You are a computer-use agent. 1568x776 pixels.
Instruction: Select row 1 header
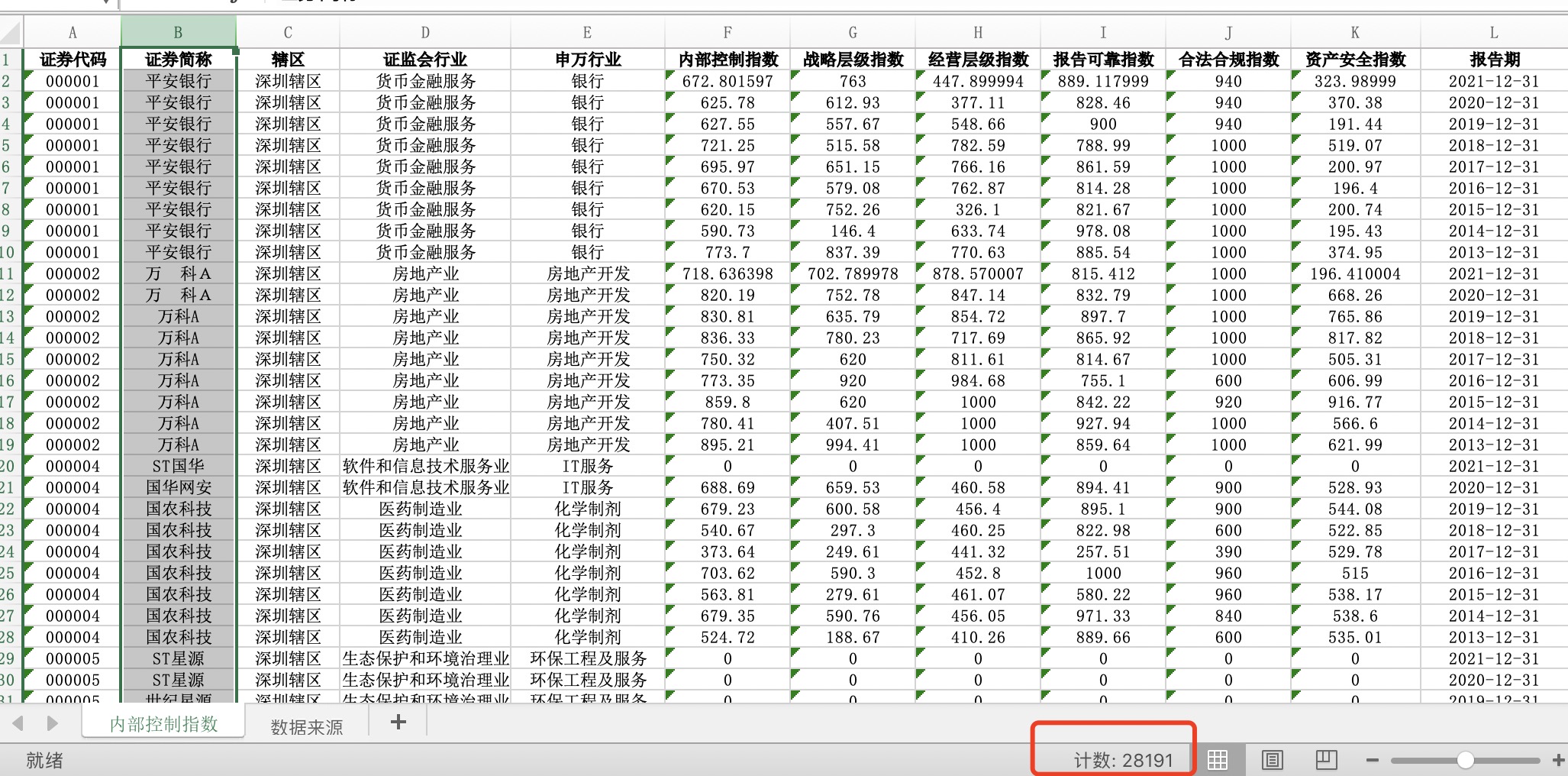11,60
